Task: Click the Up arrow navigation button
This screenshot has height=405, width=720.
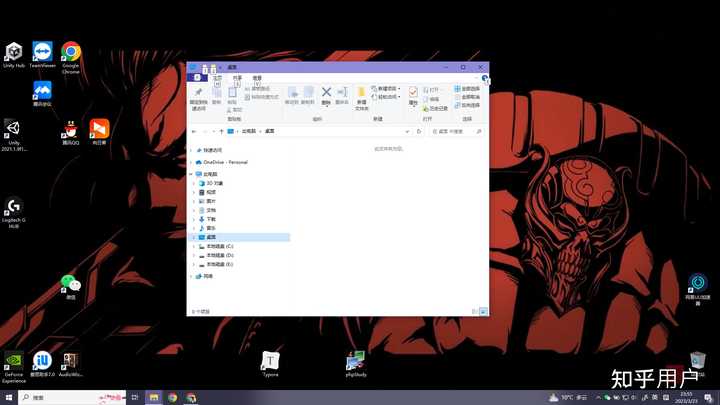Action: click(x=221, y=131)
